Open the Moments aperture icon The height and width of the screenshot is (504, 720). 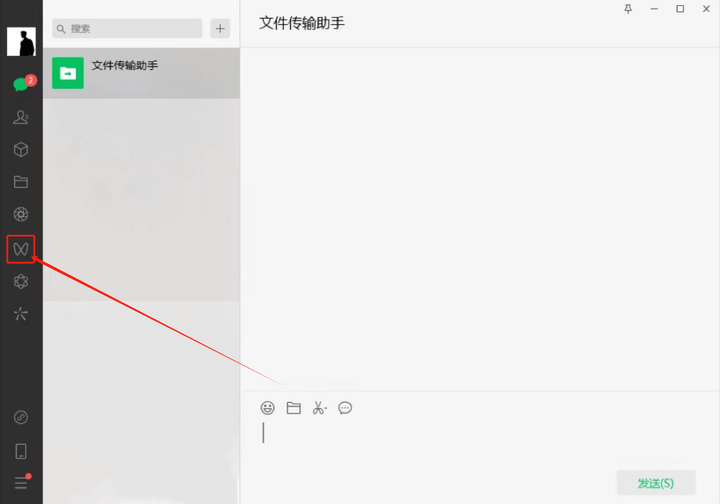point(21,214)
